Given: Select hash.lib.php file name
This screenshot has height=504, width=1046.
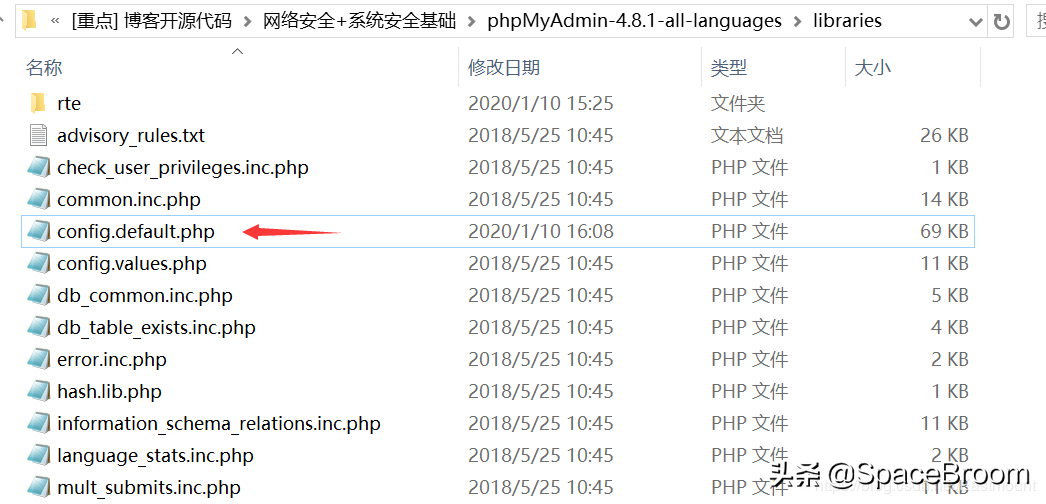Looking at the screenshot, I should [109, 391].
